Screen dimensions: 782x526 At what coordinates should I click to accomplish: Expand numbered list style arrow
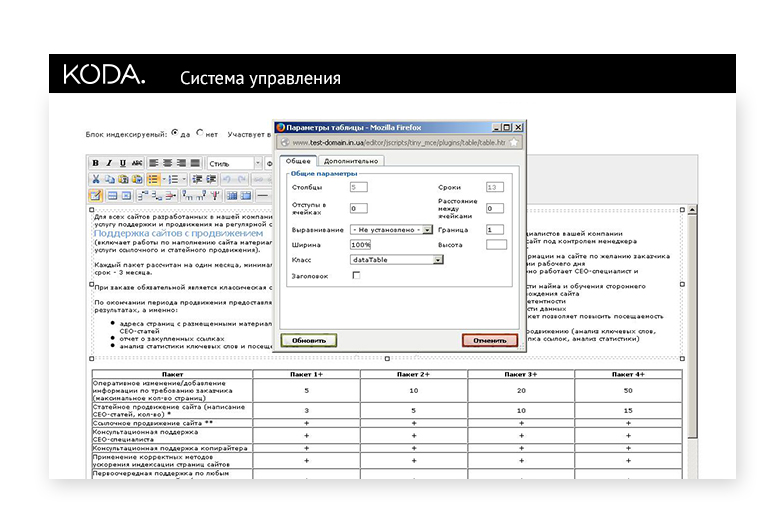(x=184, y=179)
